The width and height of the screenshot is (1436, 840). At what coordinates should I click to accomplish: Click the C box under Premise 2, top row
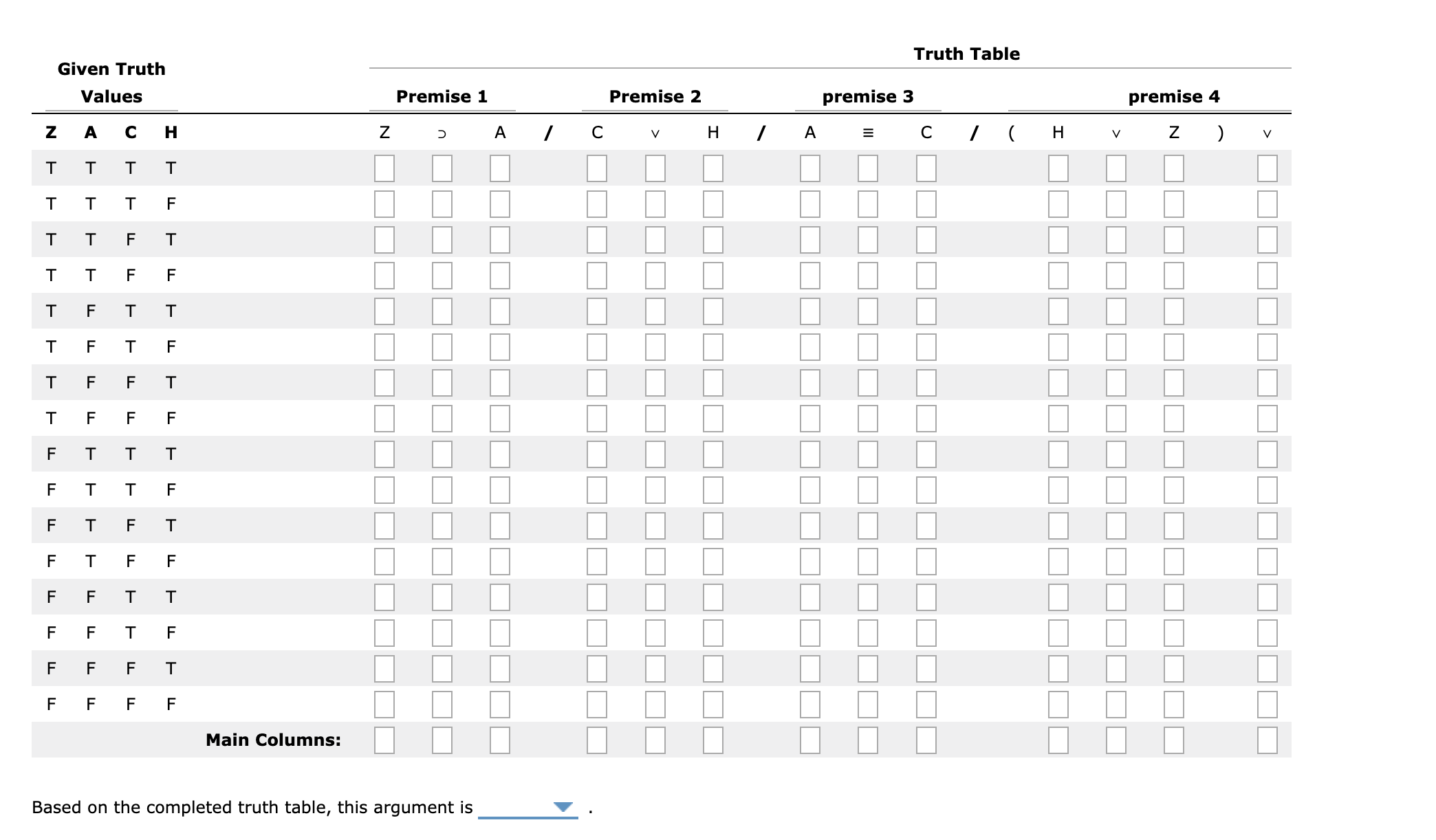tap(596, 166)
